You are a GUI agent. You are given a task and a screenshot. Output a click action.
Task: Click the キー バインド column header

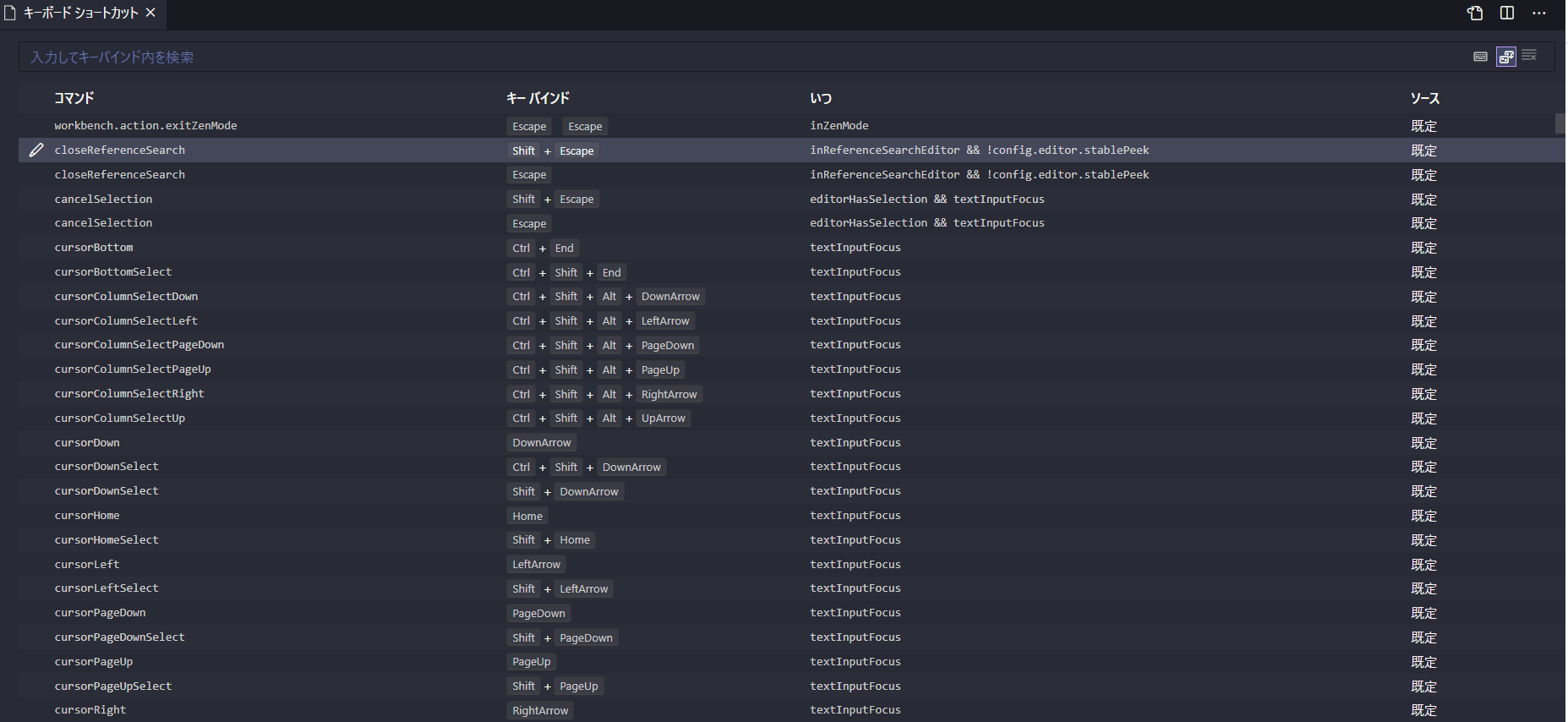pyautogui.click(x=538, y=98)
